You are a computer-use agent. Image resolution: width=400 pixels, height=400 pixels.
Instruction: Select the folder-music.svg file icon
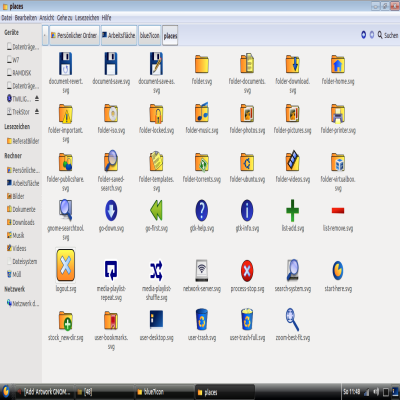point(202,112)
